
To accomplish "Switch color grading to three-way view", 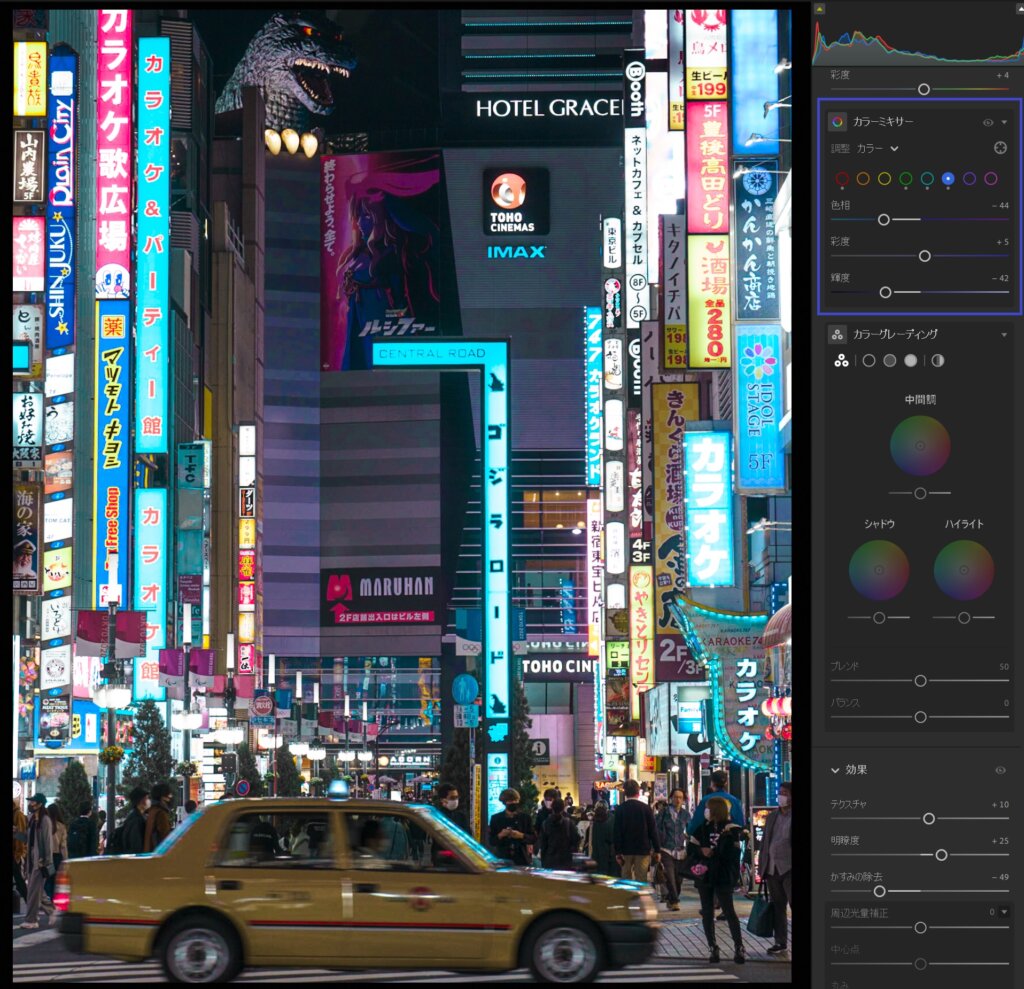I will tap(841, 361).
